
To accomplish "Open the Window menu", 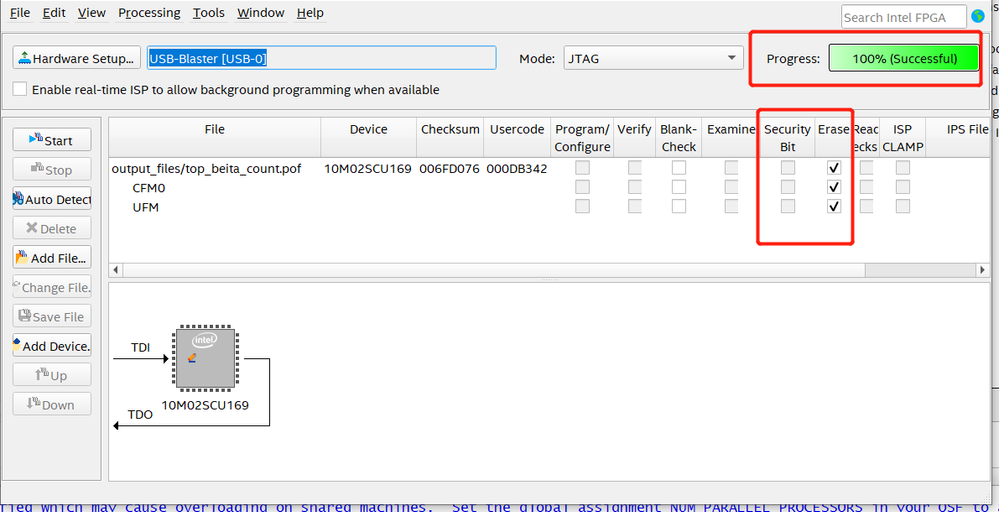I will [x=261, y=13].
